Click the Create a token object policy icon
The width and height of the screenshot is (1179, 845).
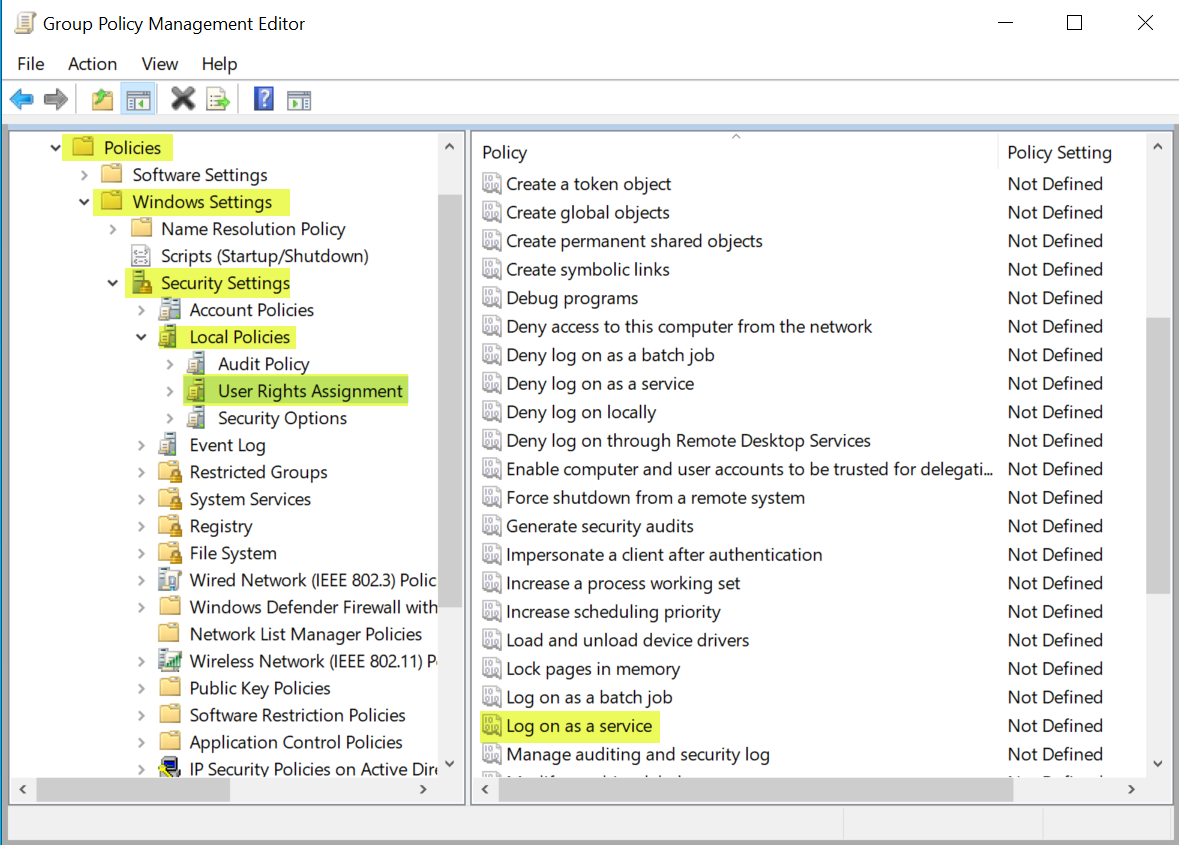click(492, 183)
